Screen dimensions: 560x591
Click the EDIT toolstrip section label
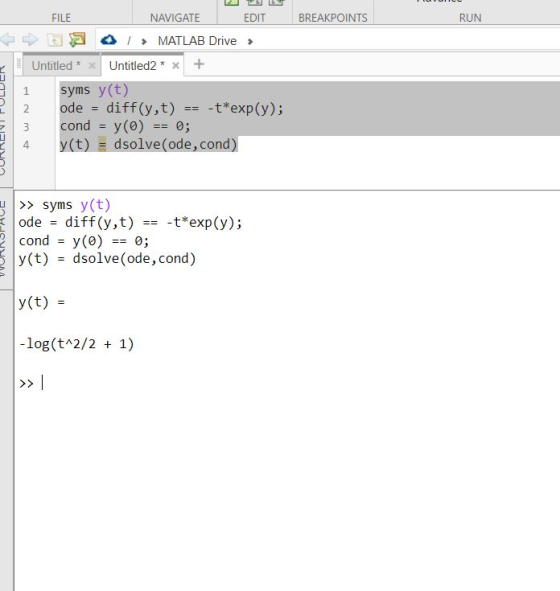point(254,18)
